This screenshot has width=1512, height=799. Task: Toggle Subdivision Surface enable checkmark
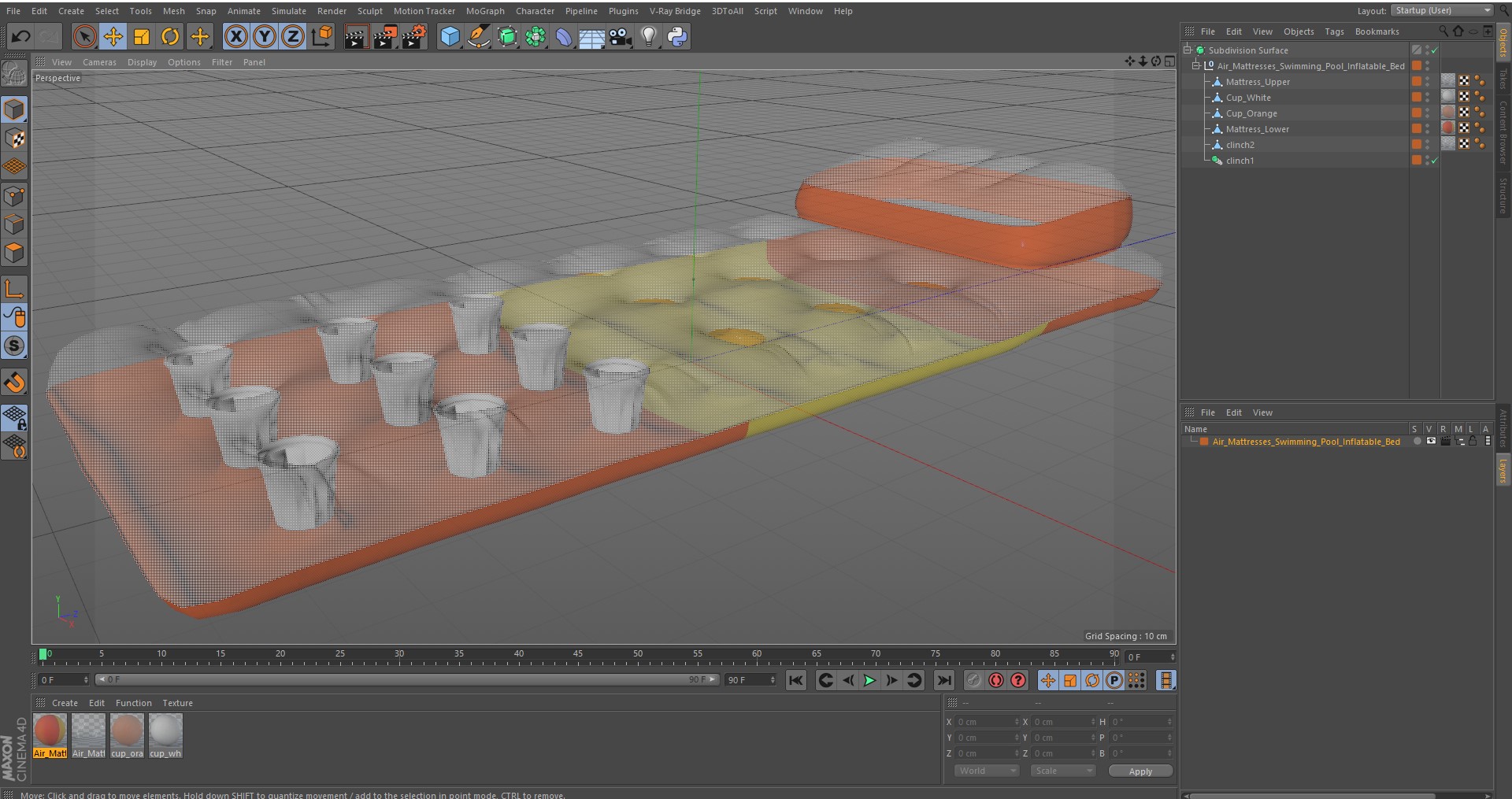pos(1435,50)
